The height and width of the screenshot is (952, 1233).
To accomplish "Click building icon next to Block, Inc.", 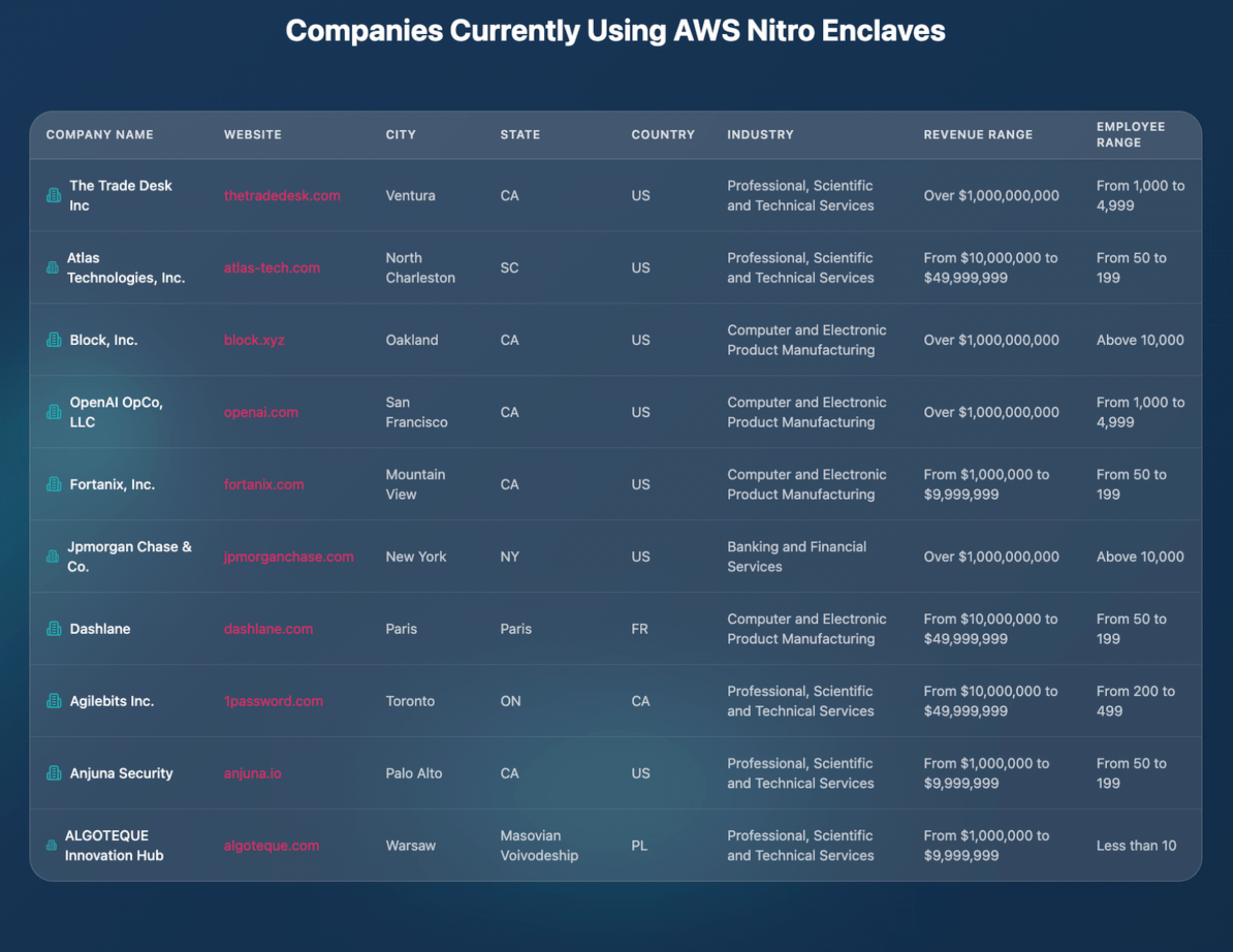I will tap(54, 340).
